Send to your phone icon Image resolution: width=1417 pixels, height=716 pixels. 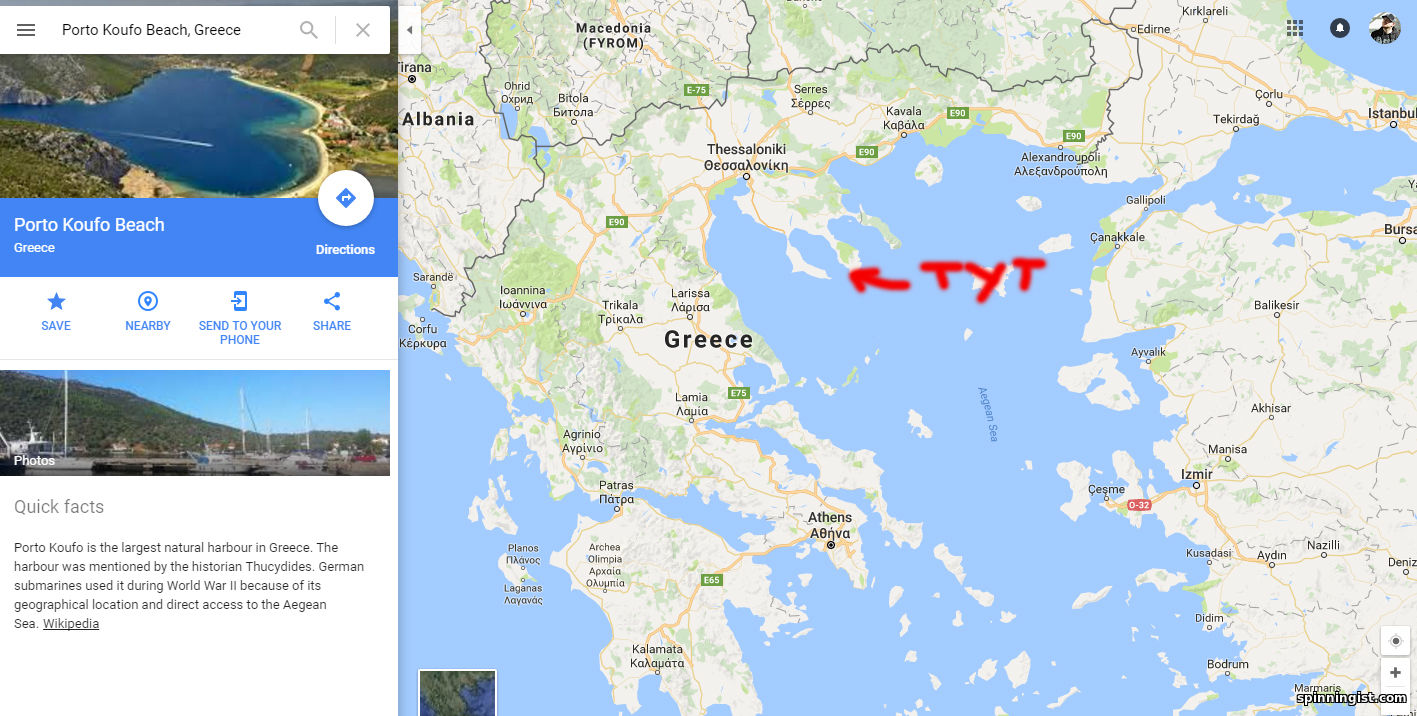pyautogui.click(x=240, y=301)
